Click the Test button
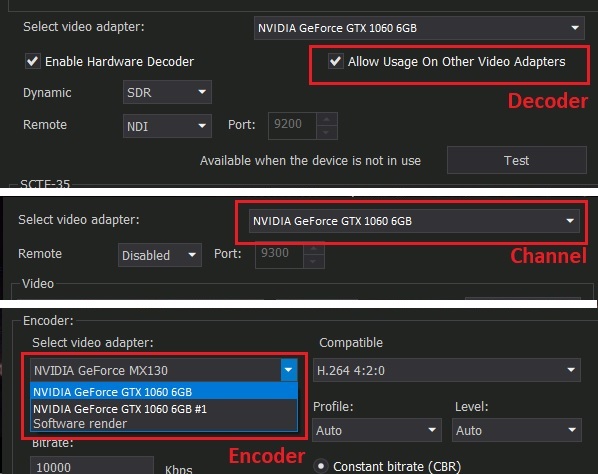 point(516,160)
